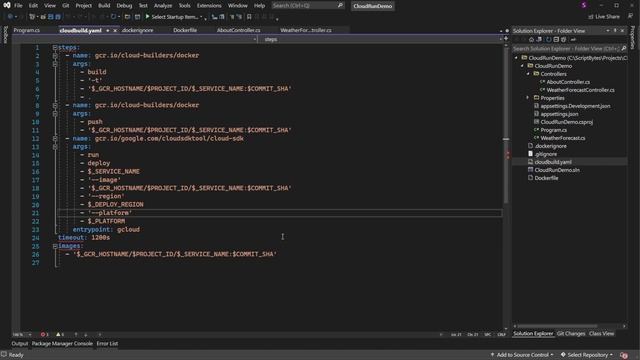Click Home icon in Solution Explorer toolbar
Image resolution: width=640 pixels, height=360 pixels.
(531, 40)
